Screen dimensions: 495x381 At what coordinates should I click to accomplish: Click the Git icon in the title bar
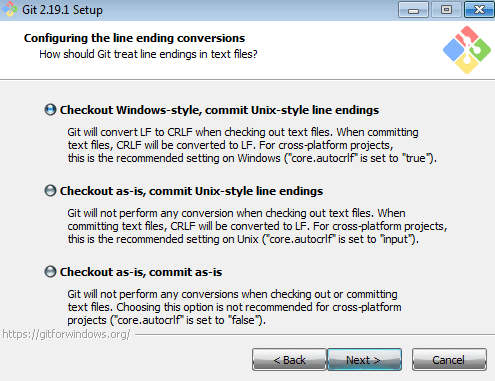(x=10, y=9)
